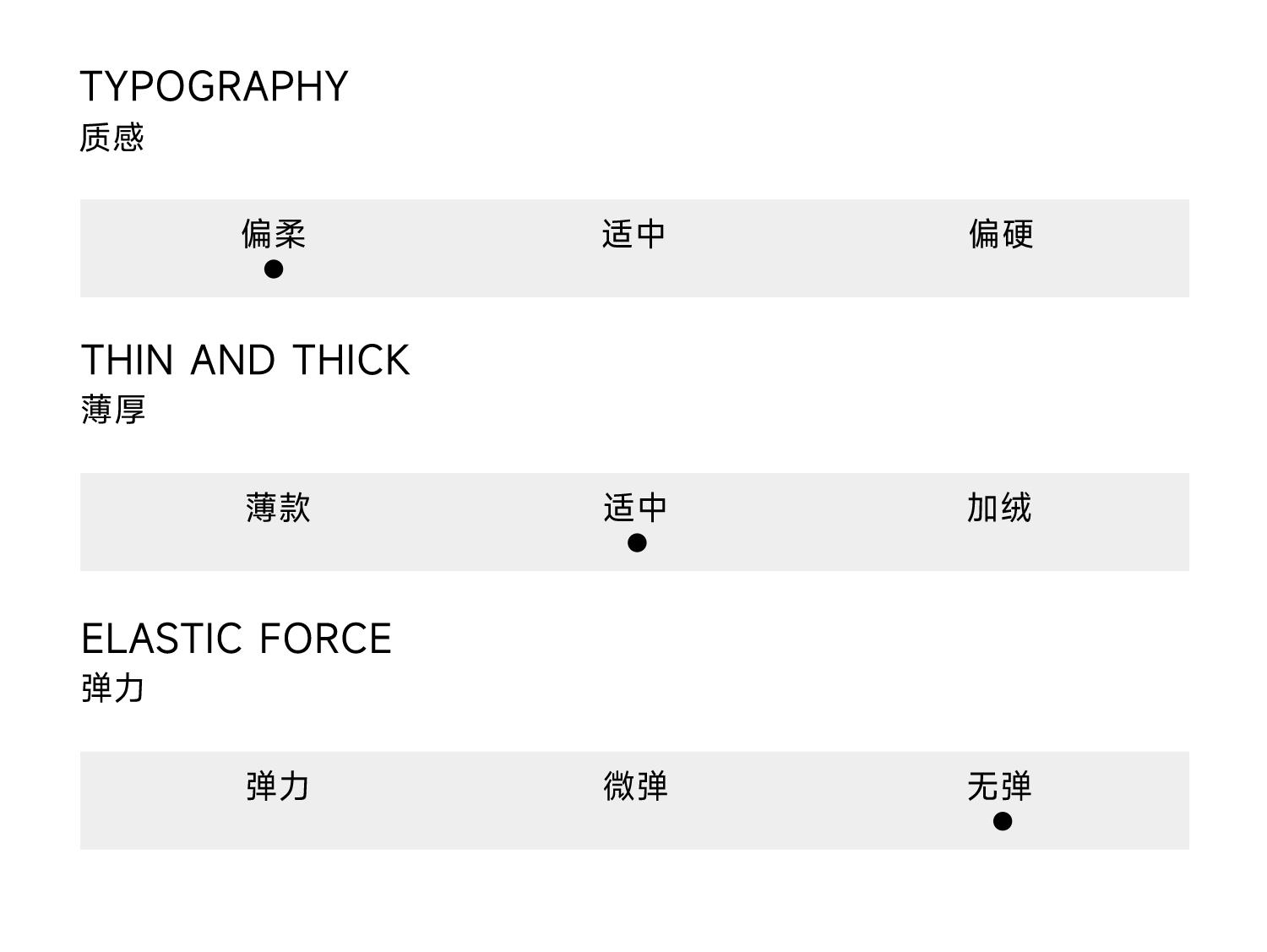Select the 微弹 slight stretch option
1267x952 pixels.
pyautogui.click(x=635, y=786)
